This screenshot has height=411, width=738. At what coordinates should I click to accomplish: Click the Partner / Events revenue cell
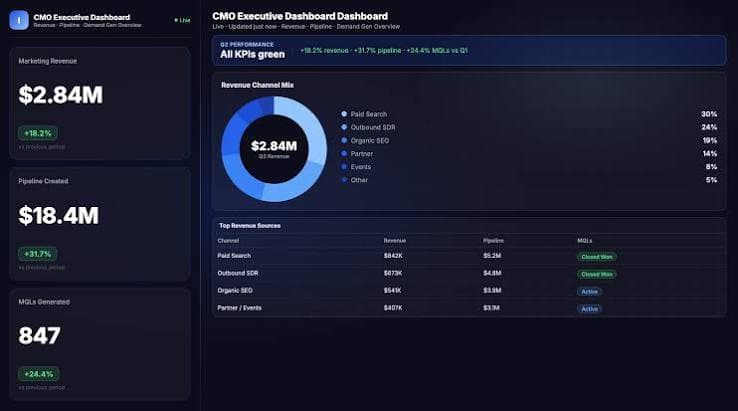click(x=393, y=308)
